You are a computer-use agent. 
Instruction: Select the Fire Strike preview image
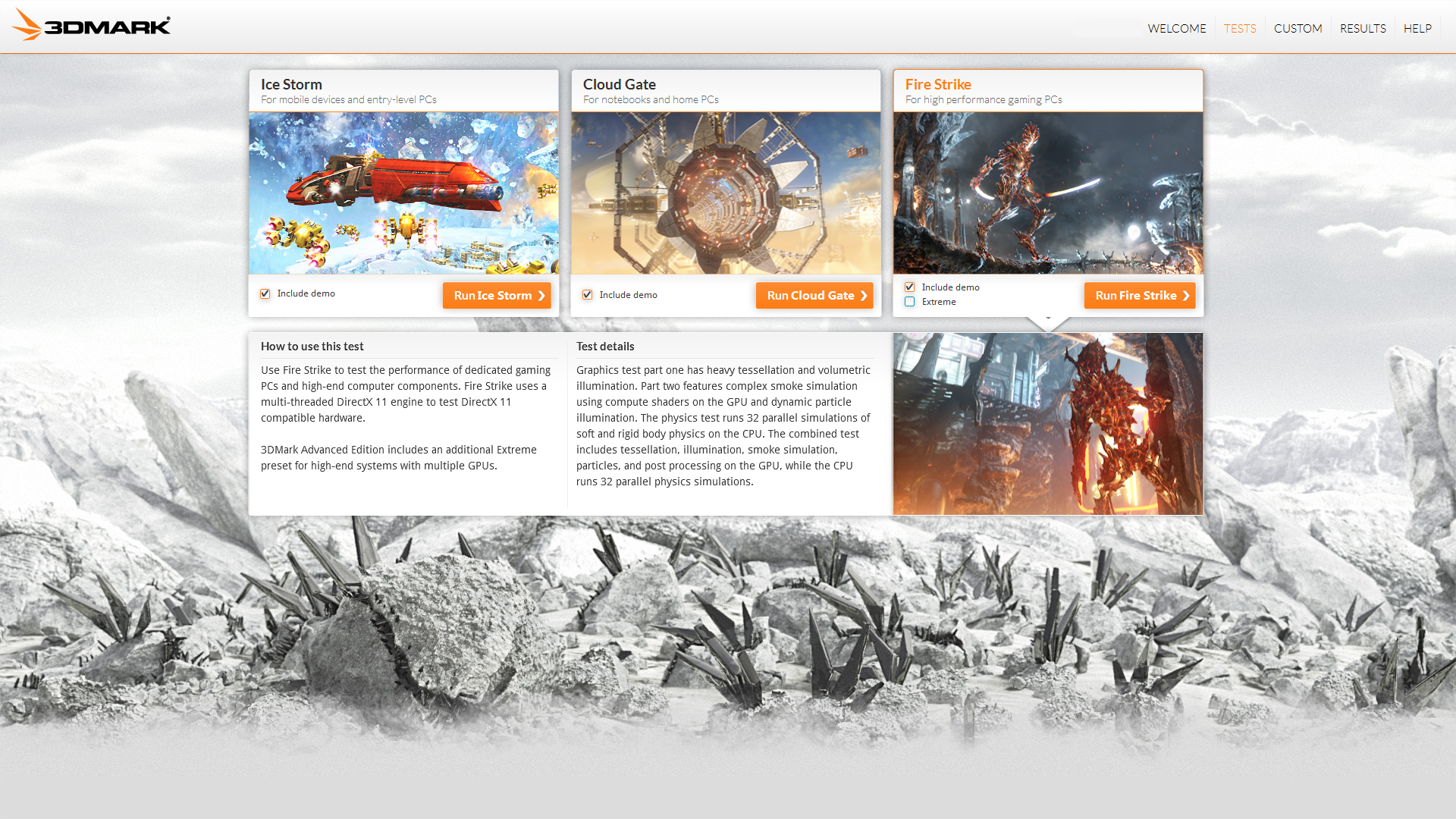pyautogui.click(x=1048, y=193)
